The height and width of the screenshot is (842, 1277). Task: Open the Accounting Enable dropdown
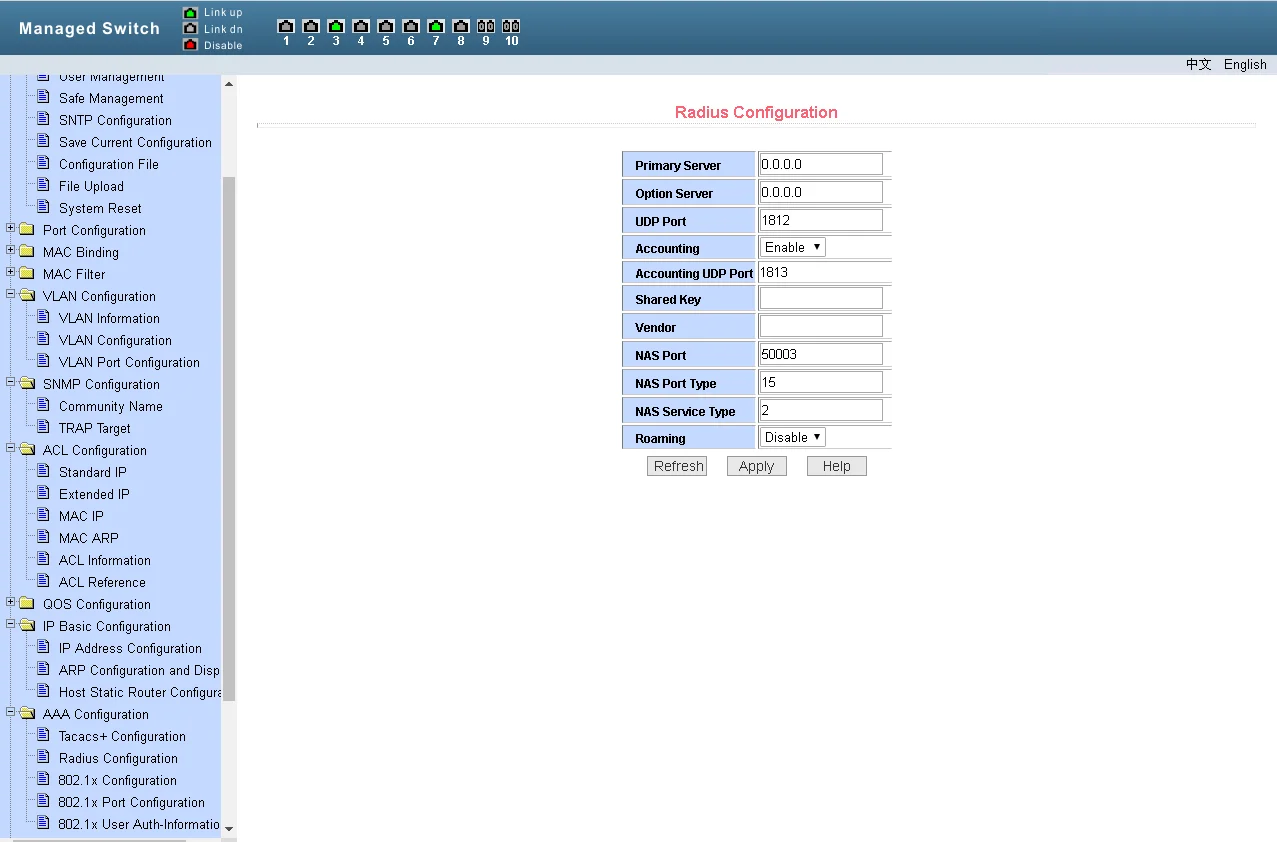point(792,247)
